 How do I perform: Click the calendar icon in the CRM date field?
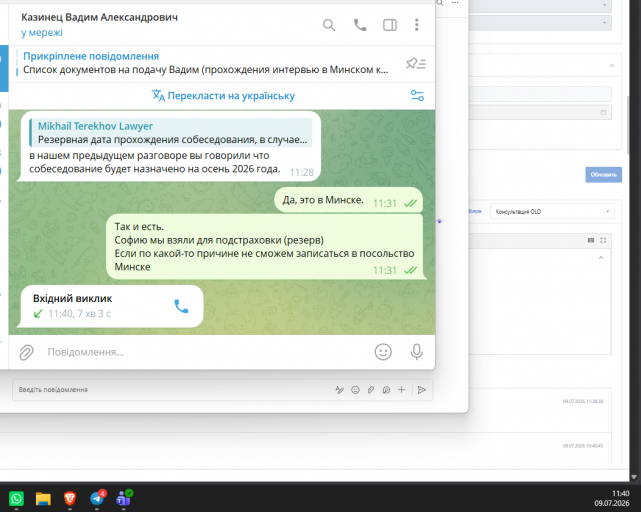click(603, 112)
